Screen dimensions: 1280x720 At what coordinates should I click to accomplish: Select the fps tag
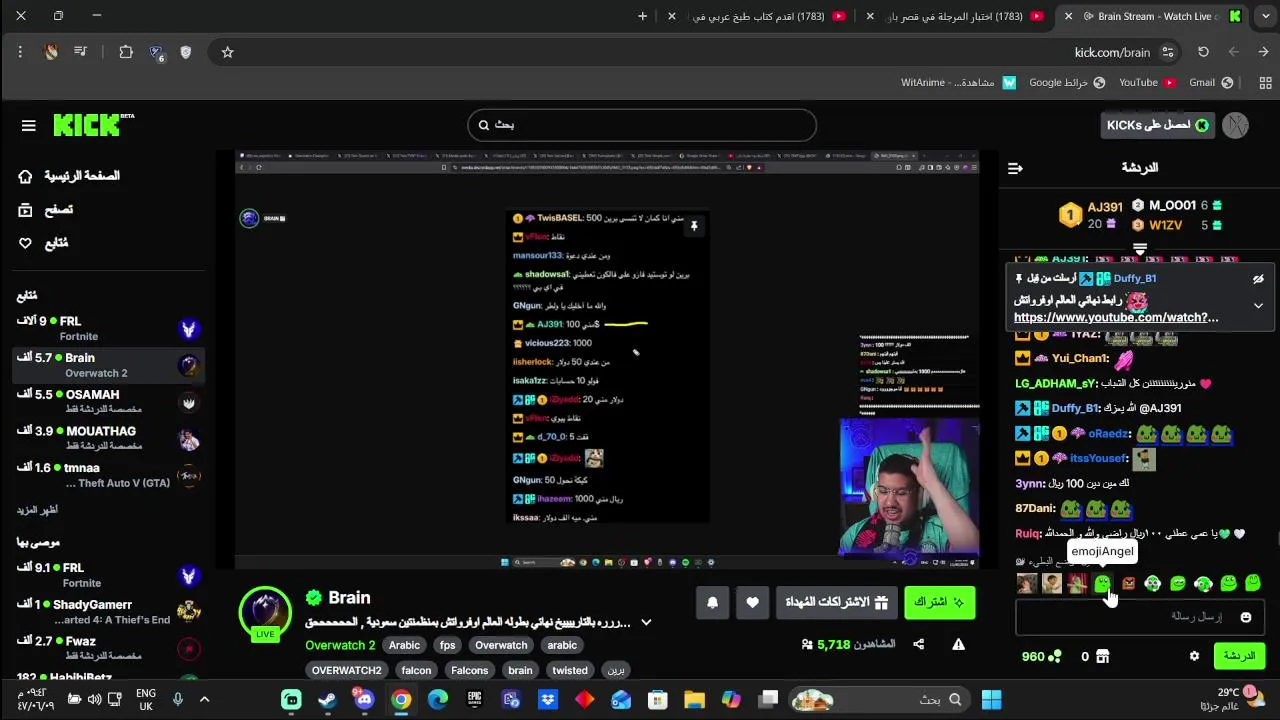coord(447,645)
